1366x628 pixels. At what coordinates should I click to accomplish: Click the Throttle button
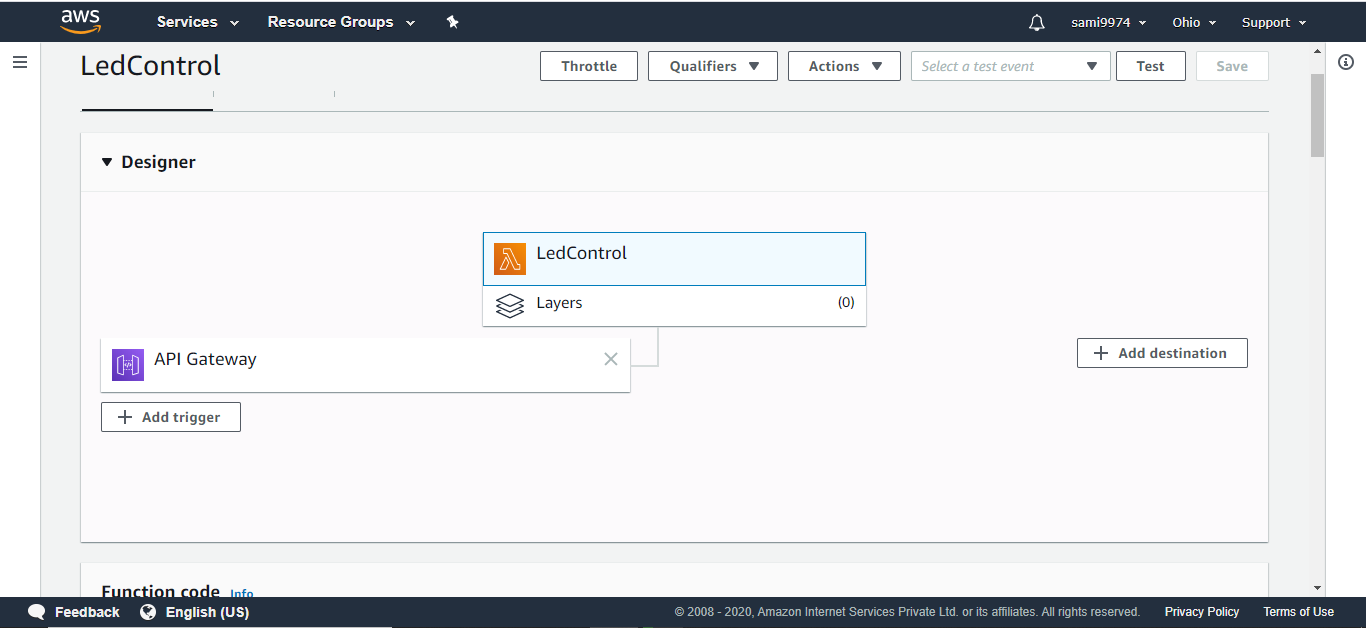click(589, 66)
